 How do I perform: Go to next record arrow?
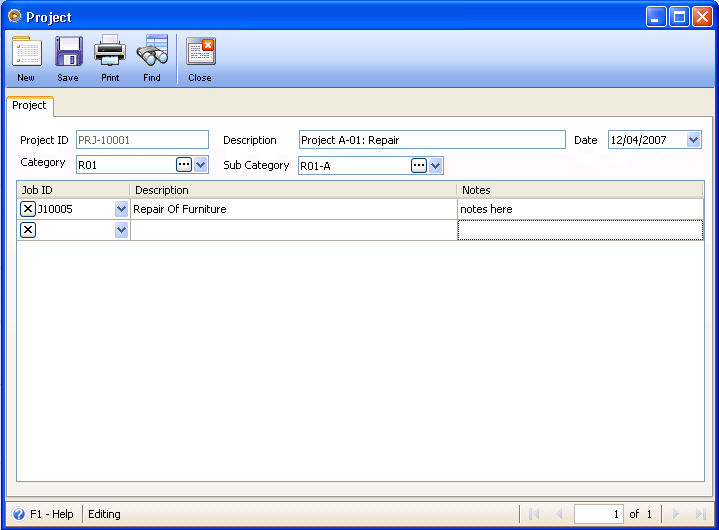pyautogui.click(x=676, y=514)
